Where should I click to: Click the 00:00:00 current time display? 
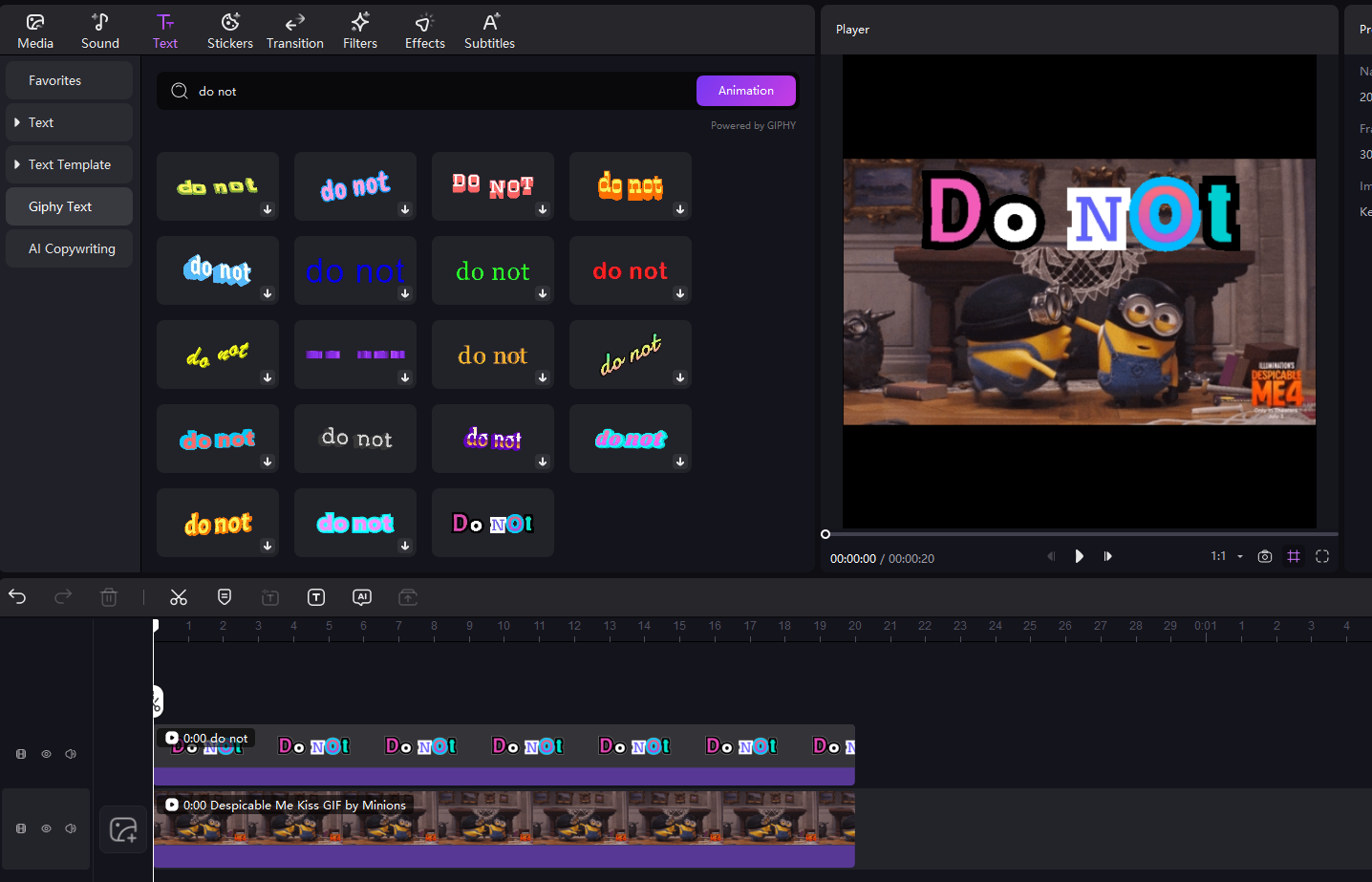pyautogui.click(x=853, y=558)
